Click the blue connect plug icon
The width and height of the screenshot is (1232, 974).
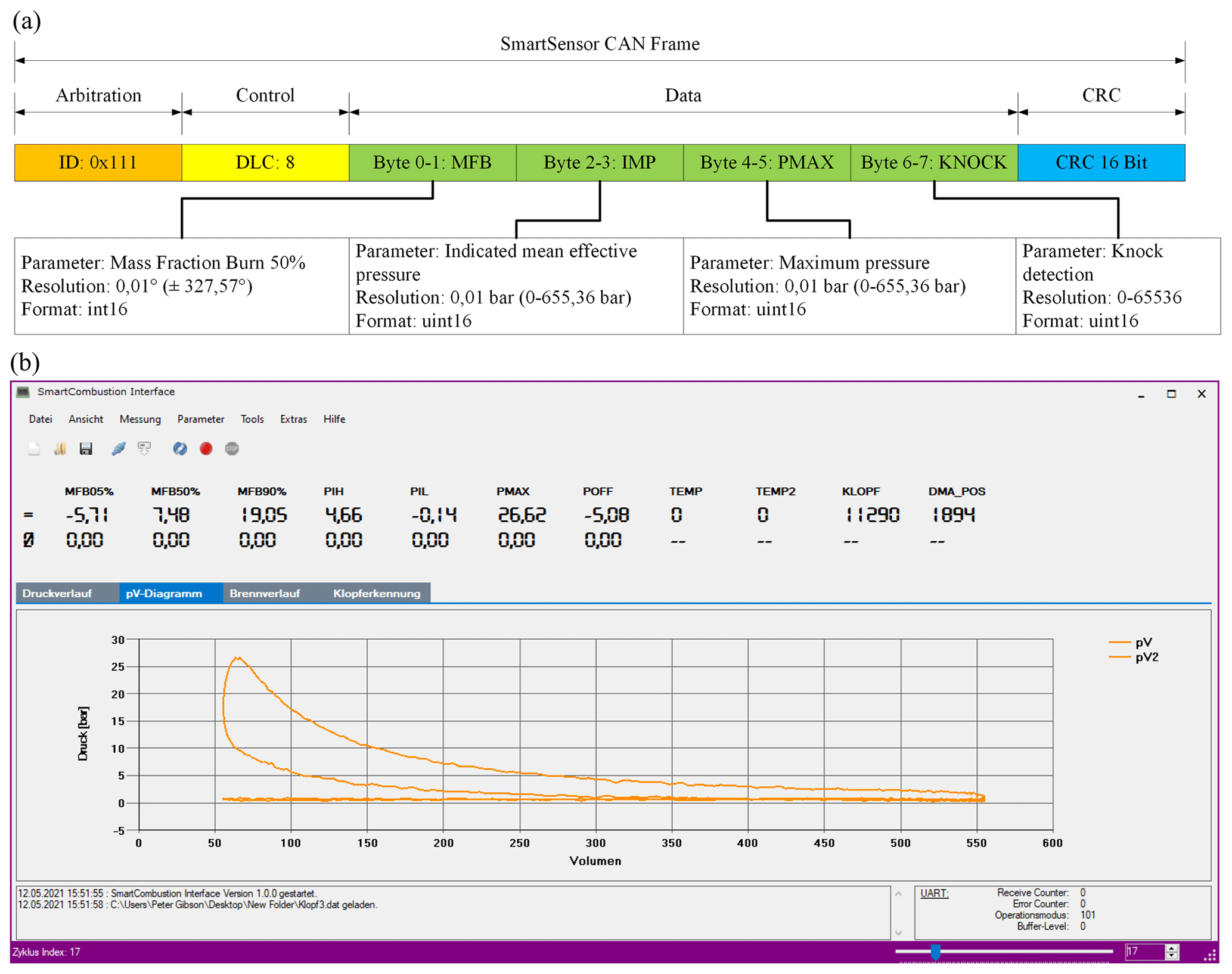coord(119,449)
